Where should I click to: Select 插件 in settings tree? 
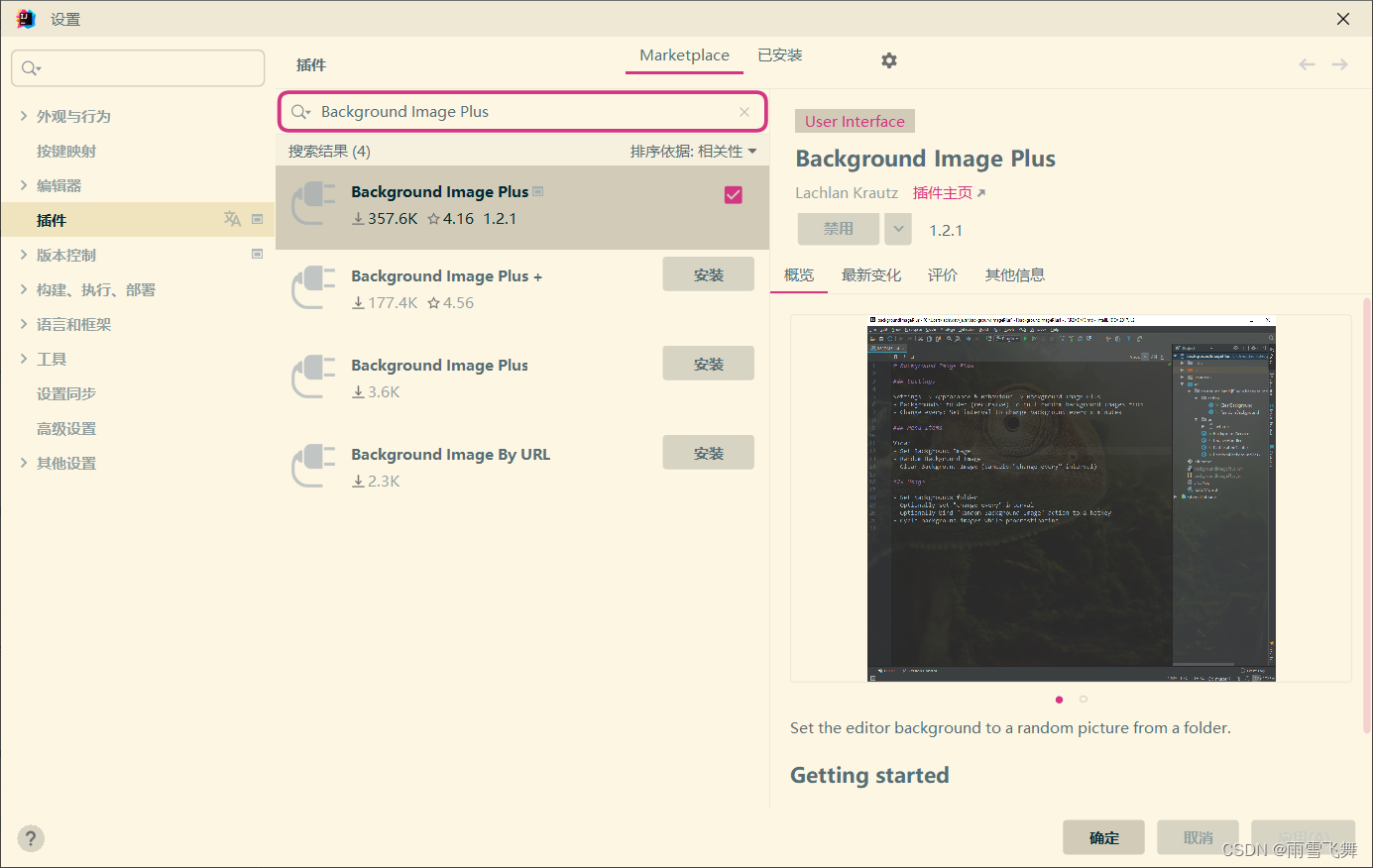coord(137,220)
